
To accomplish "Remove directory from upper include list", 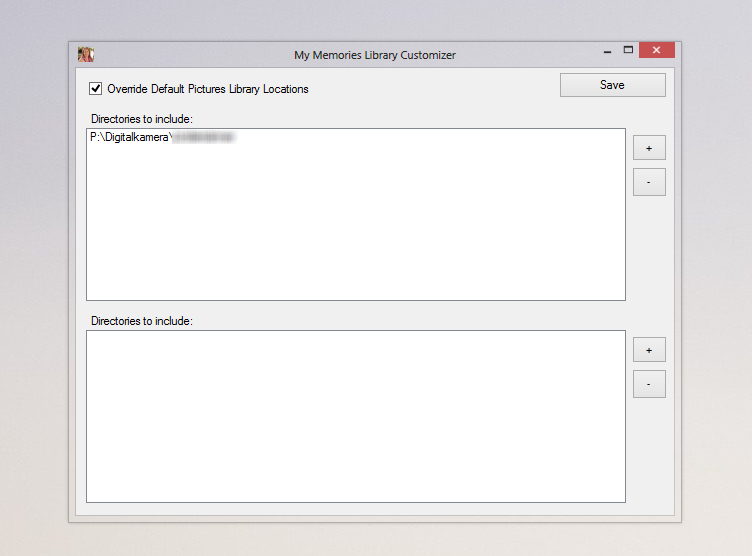I will (x=649, y=182).
